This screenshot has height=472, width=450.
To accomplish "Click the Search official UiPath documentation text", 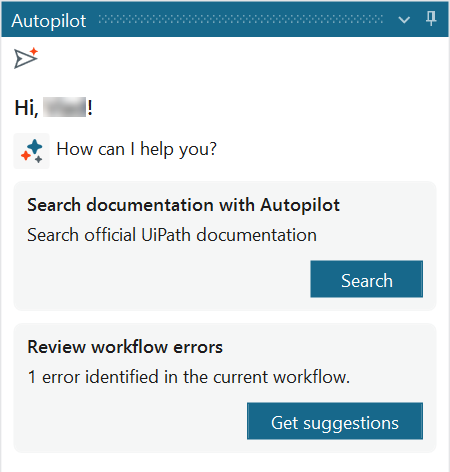I will coord(172,235).
